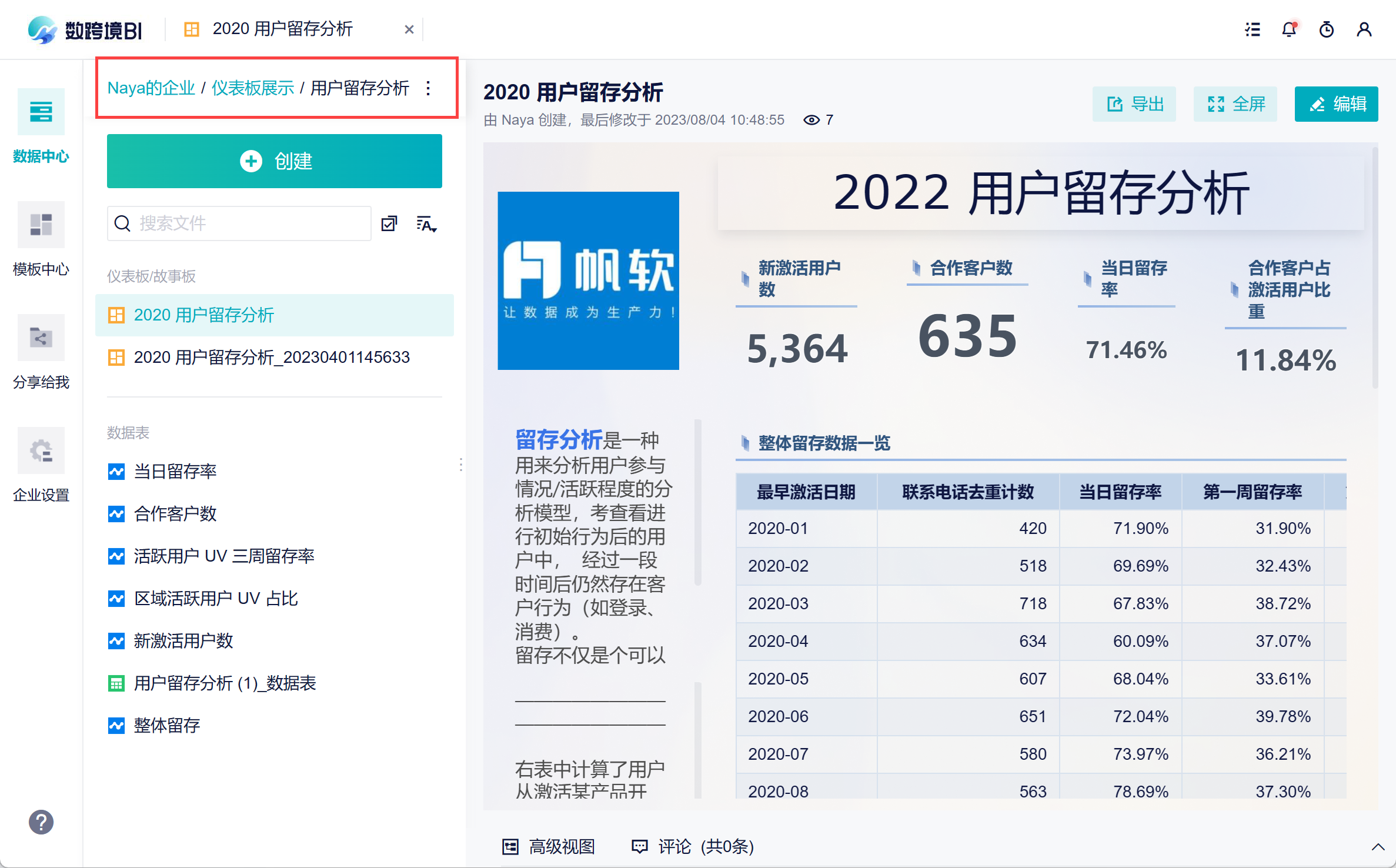Expand the bottom panel chevron arrow
This screenshot has height=868, width=1396.
coord(1378,847)
